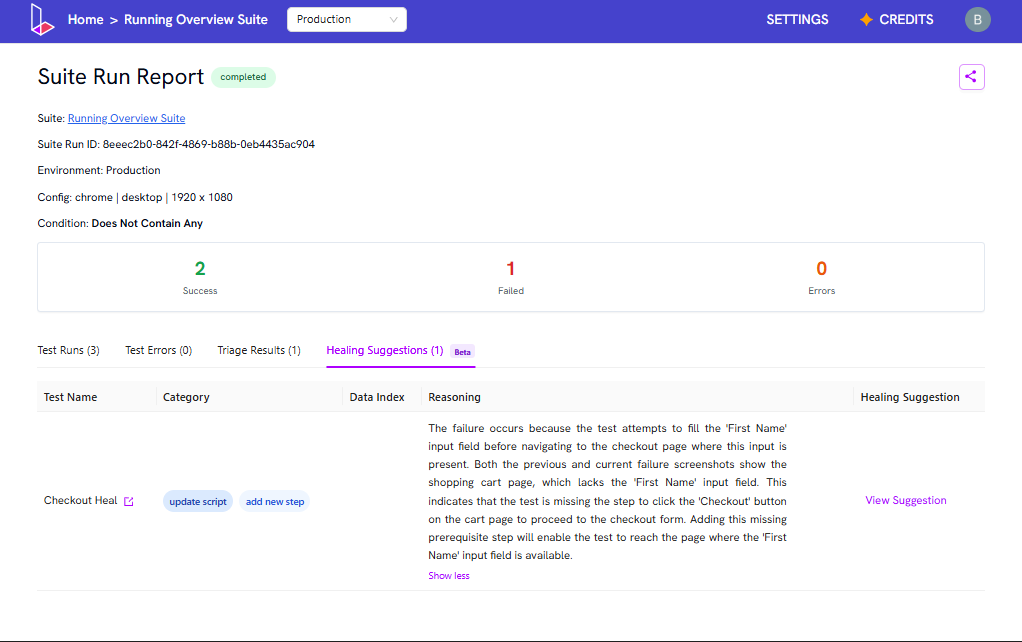This screenshot has width=1022, height=642.
Task: Click the update script category tag
Action: [x=197, y=501]
